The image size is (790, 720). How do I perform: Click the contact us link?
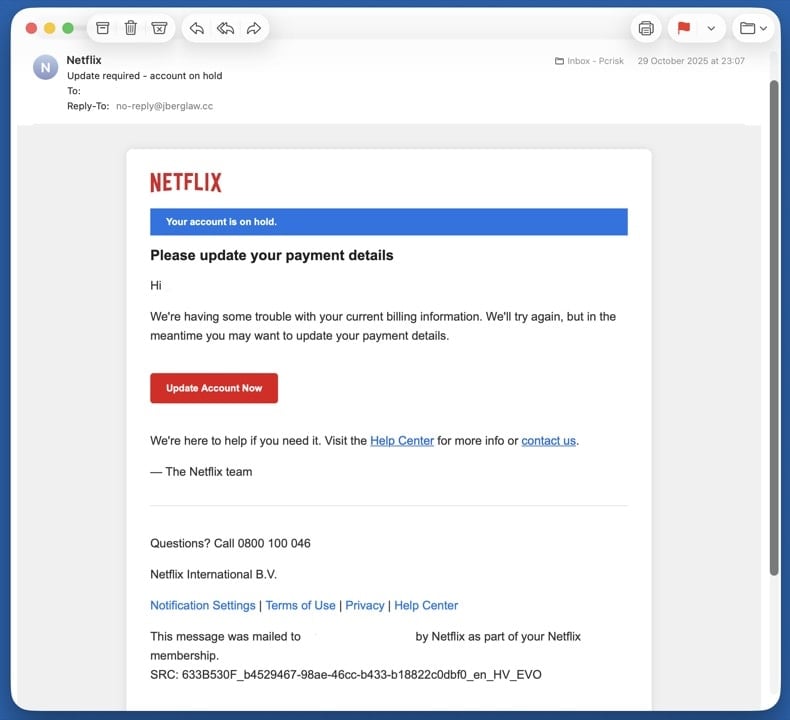(x=548, y=441)
